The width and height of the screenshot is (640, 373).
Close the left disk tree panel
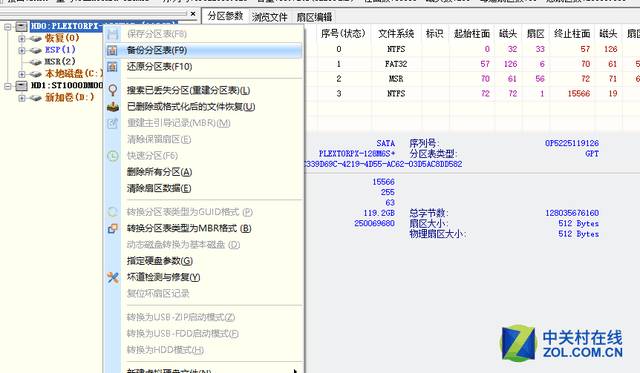193,14
